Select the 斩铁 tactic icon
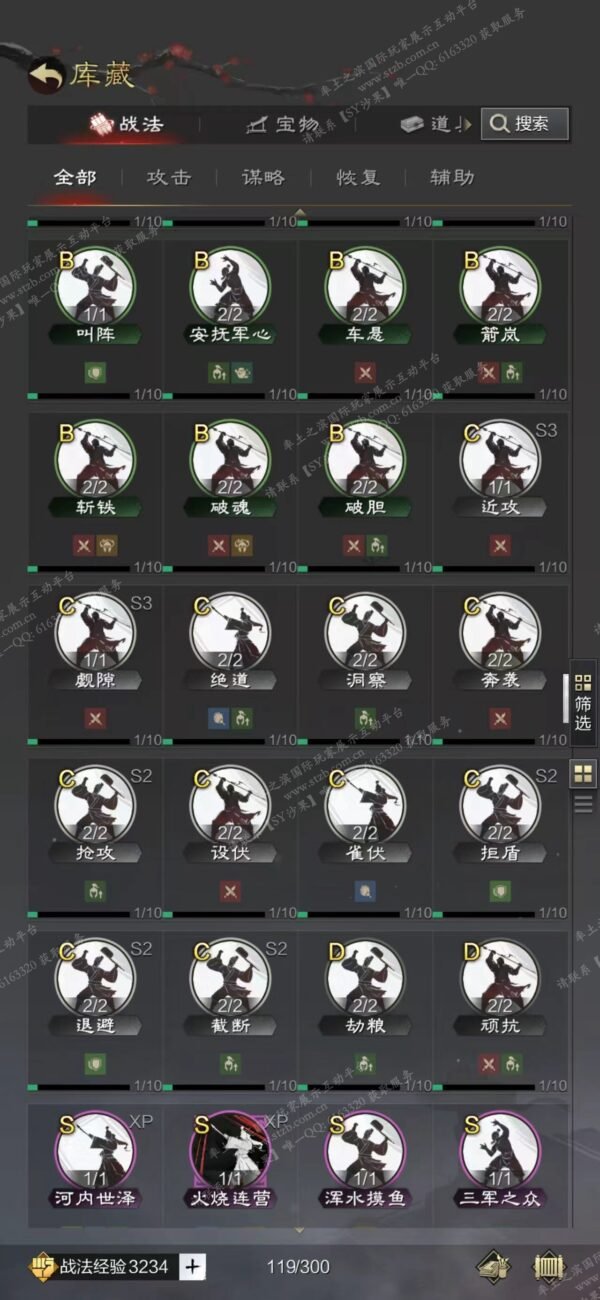600x1300 pixels. click(x=96, y=460)
